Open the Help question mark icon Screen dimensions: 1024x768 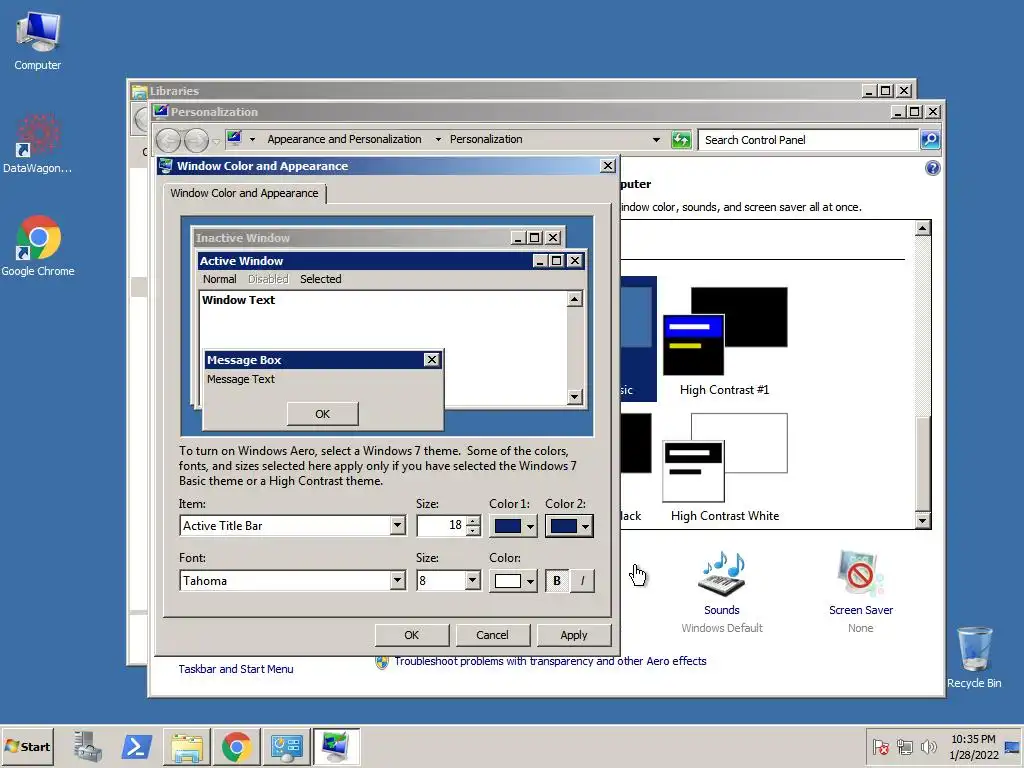(x=933, y=168)
